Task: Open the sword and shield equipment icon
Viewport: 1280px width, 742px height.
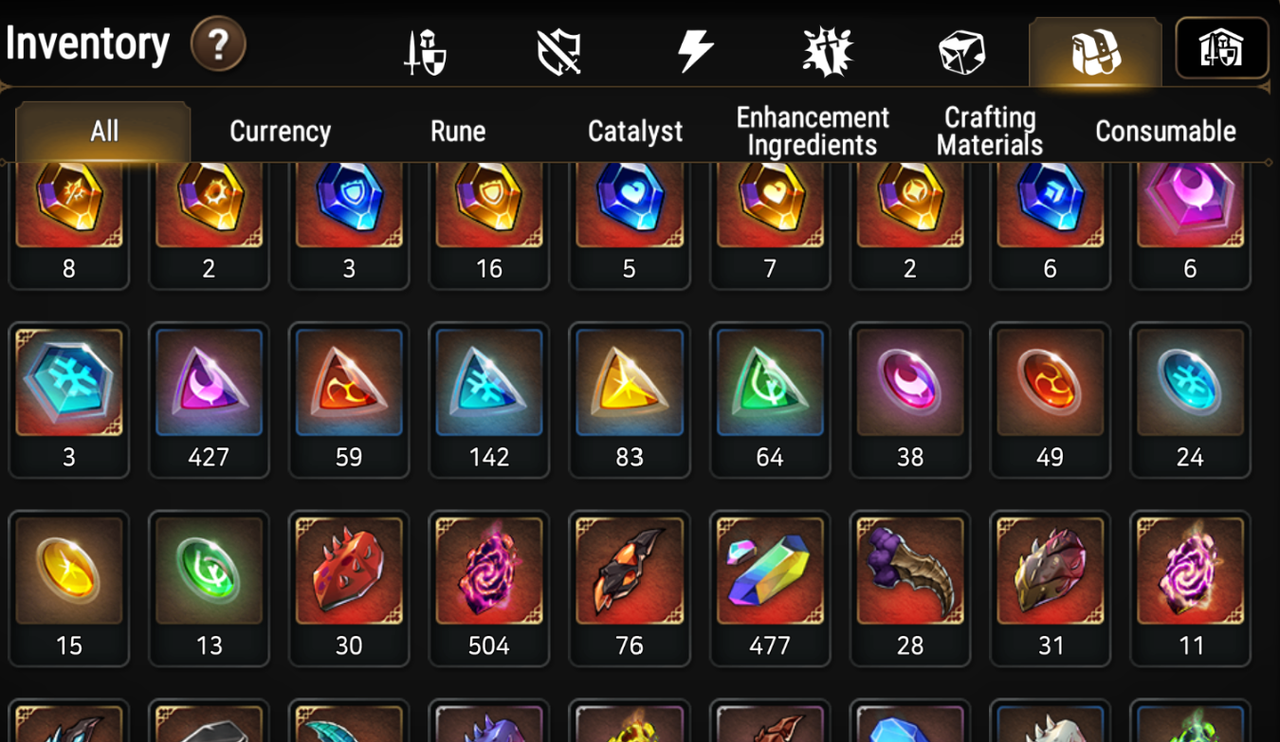Action: tap(424, 51)
